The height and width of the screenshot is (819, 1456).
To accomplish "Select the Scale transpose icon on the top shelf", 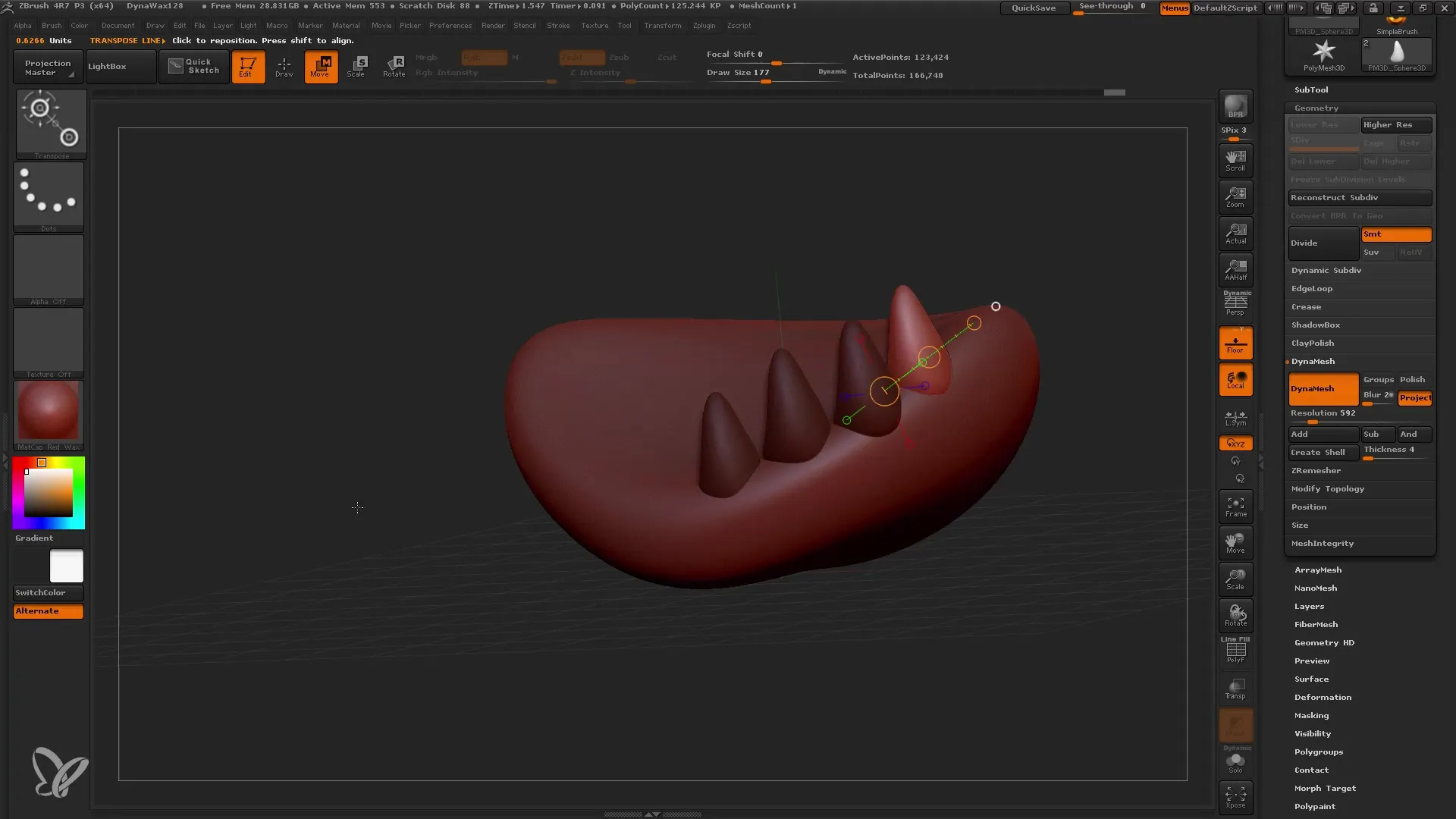I will [357, 67].
